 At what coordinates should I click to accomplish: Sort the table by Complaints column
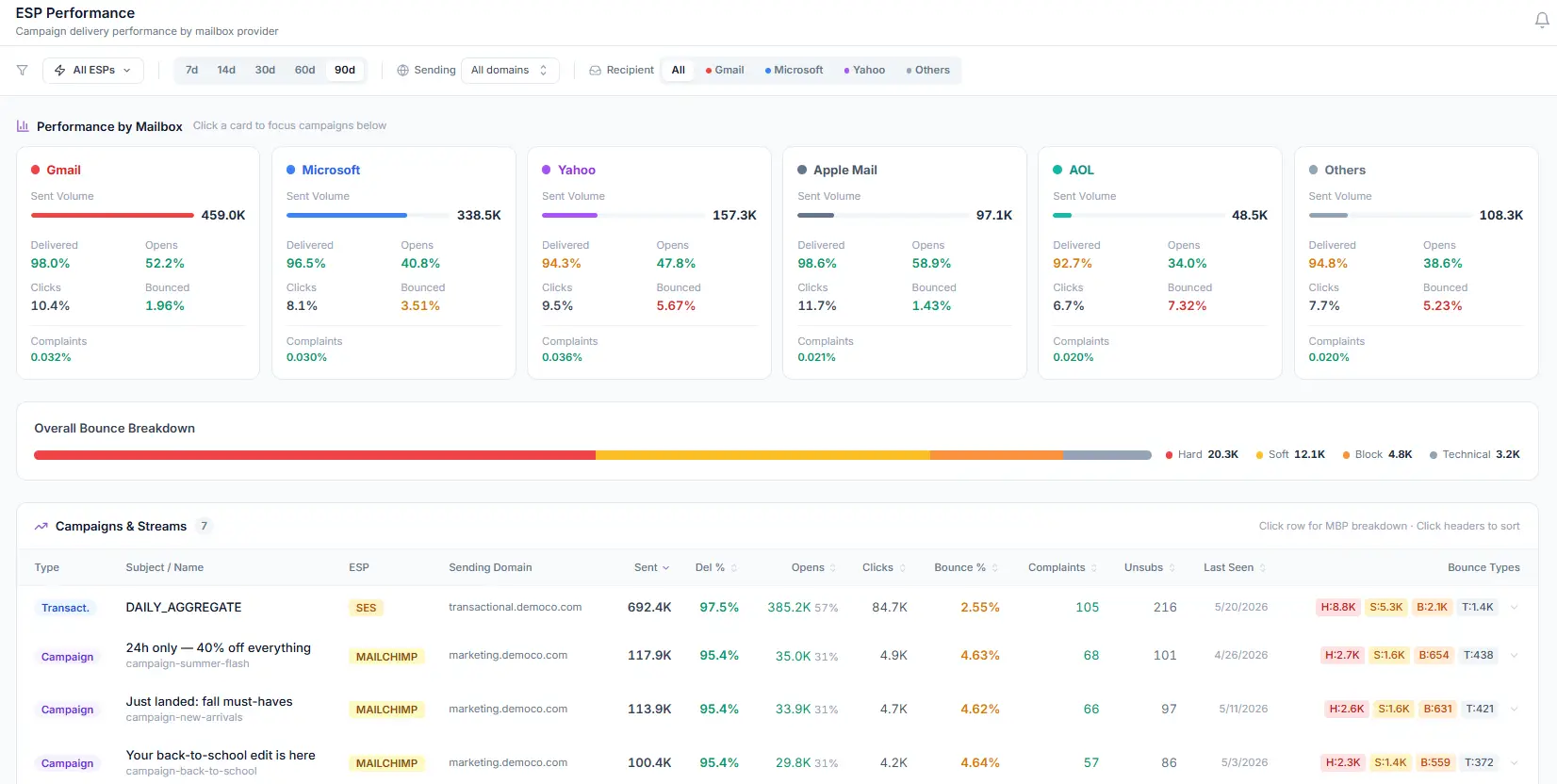(x=1063, y=567)
